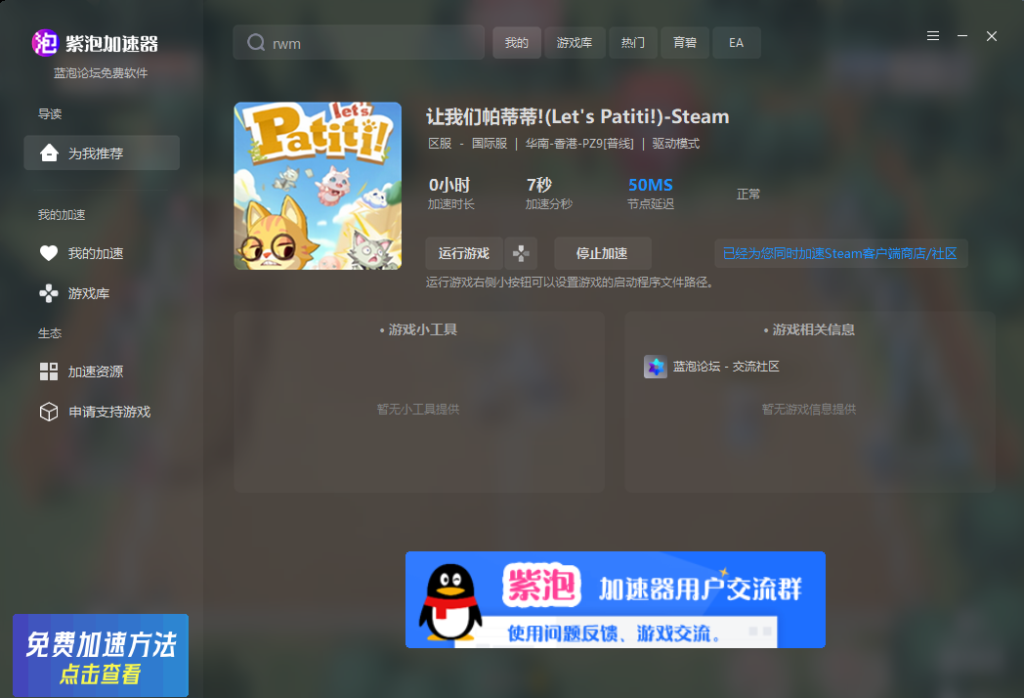Click the 生态 sidebar section header

tap(50, 334)
